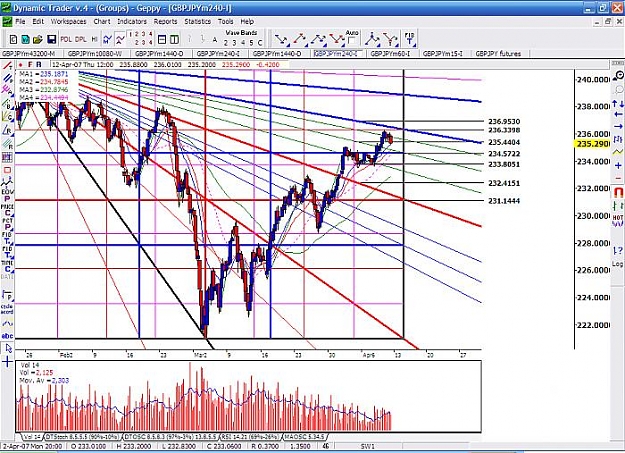Click the red up-swing pattern tool icon
This screenshot has height=453, width=625.
[x=300, y=39]
